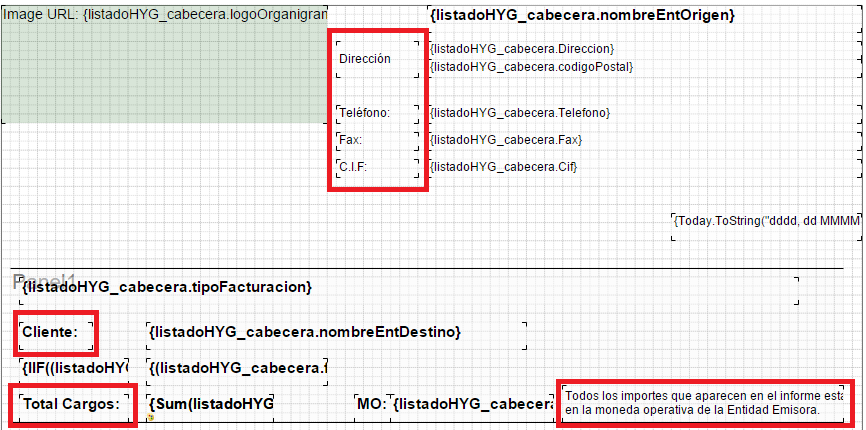This screenshot has width=866, height=430.
Task: Click the Dirección label
Action: click(x=365, y=59)
